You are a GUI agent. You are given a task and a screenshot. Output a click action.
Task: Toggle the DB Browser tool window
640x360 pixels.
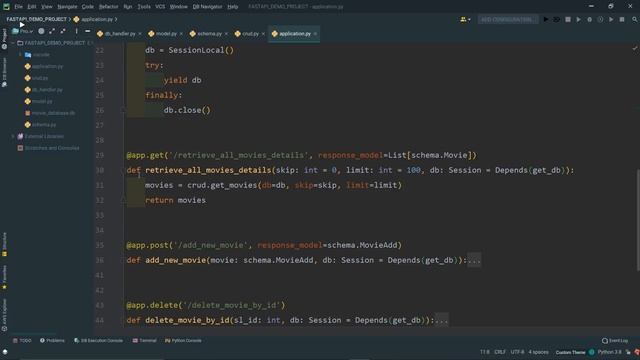pos(4,72)
